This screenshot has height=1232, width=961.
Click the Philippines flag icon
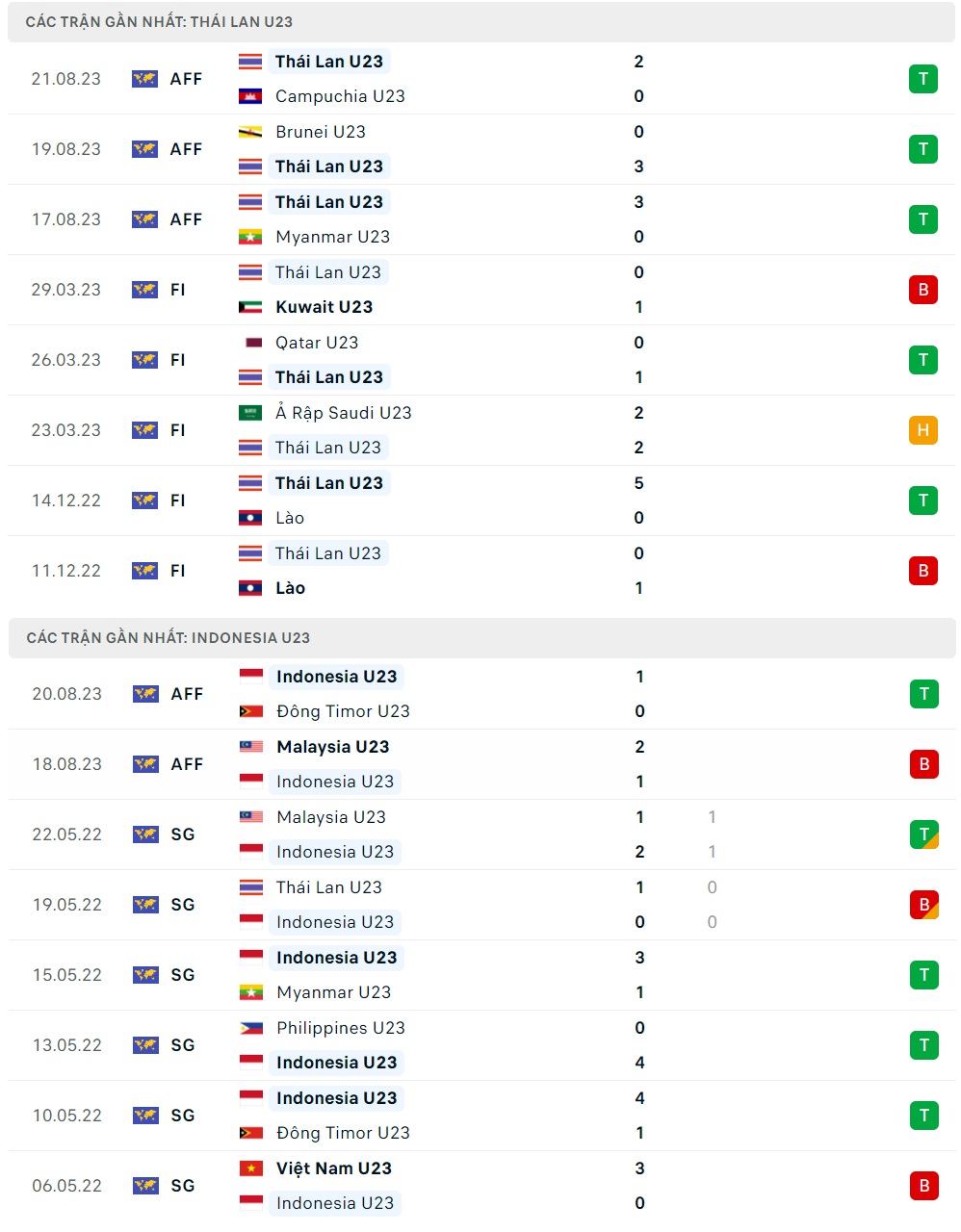tap(251, 1028)
